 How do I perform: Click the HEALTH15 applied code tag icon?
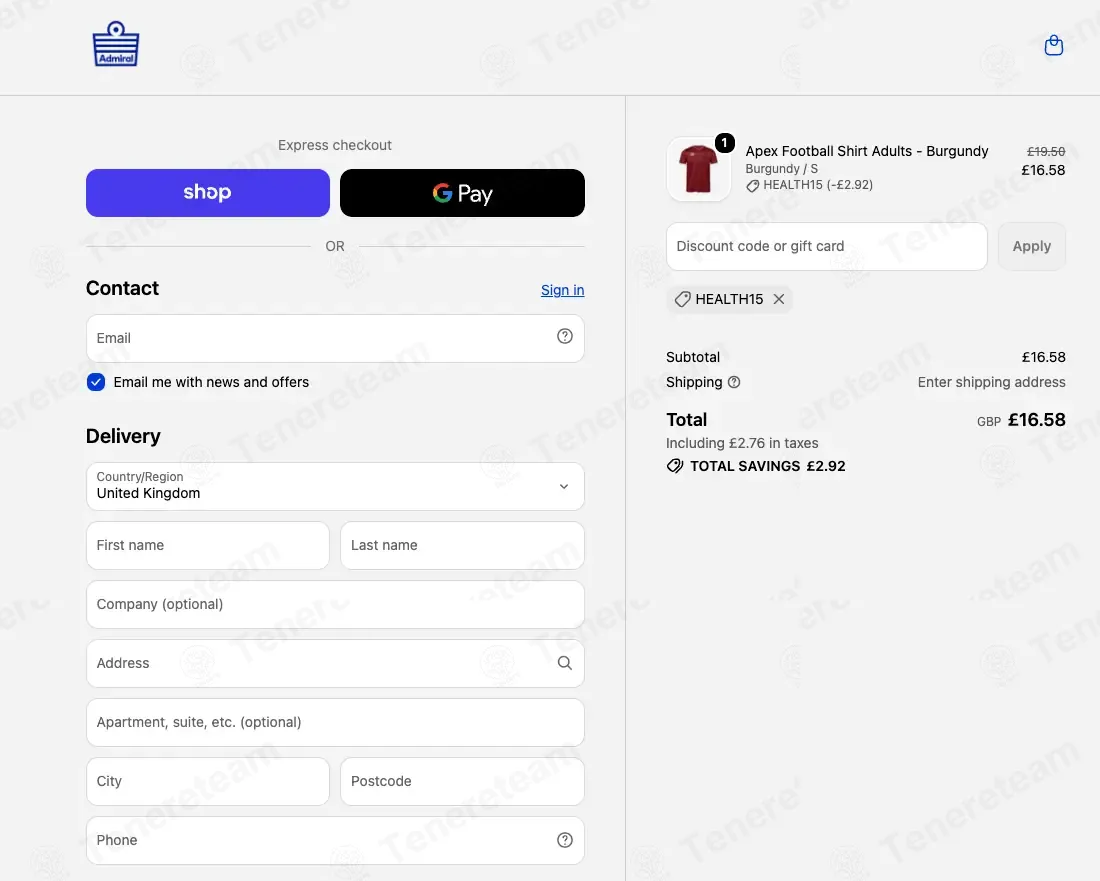pos(683,300)
